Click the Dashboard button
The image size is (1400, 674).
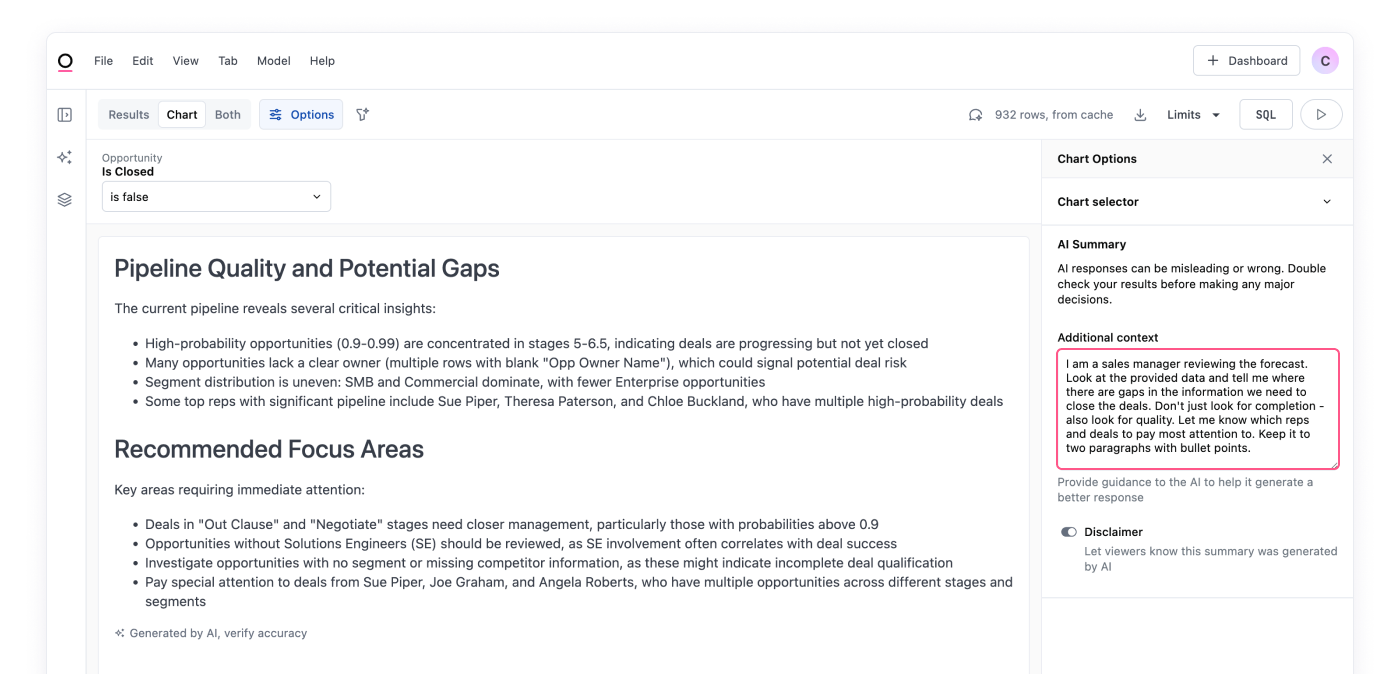pos(1246,61)
